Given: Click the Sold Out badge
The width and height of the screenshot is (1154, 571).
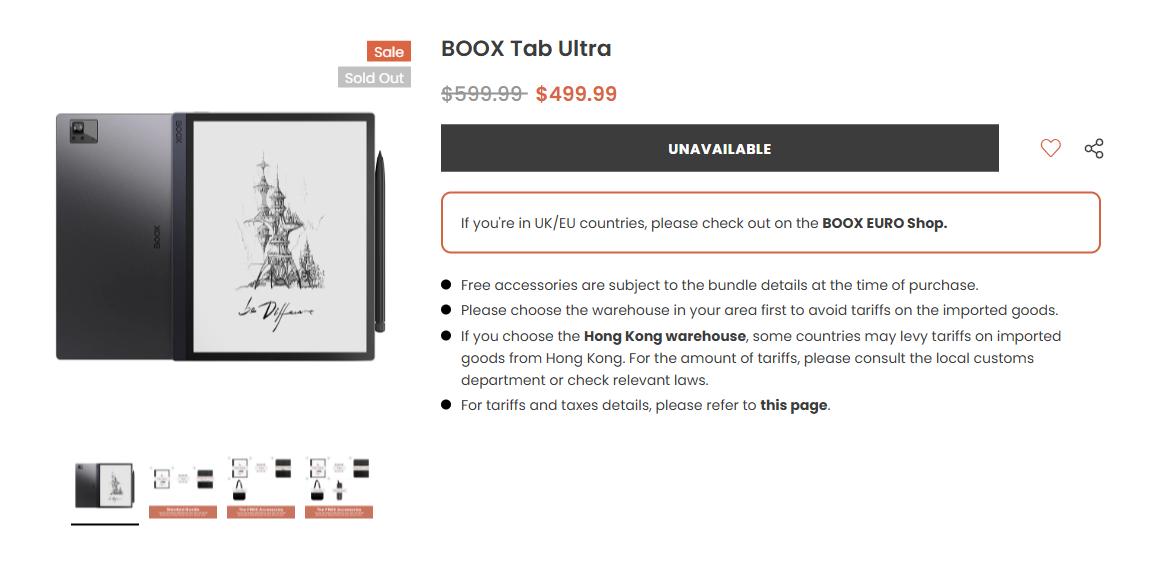Looking at the screenshot, I should pyautogui.click(x=374, y=78).
